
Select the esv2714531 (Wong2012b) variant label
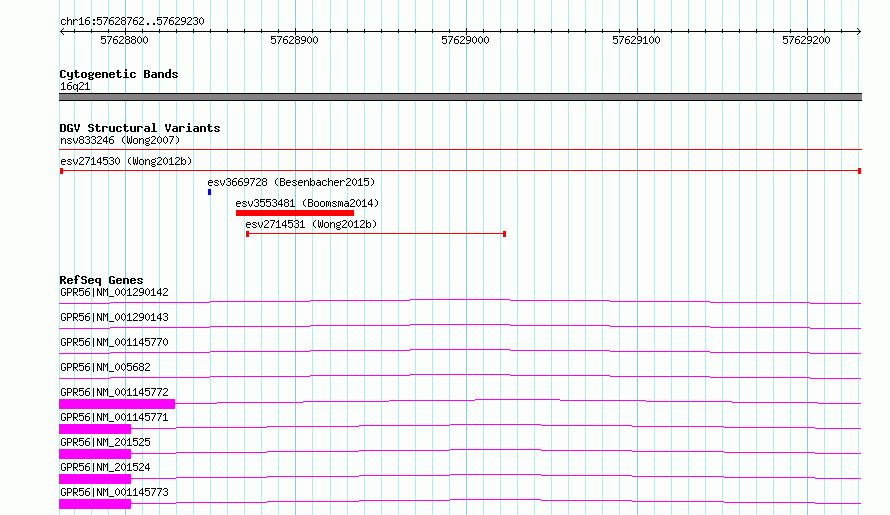click(311, 224)
